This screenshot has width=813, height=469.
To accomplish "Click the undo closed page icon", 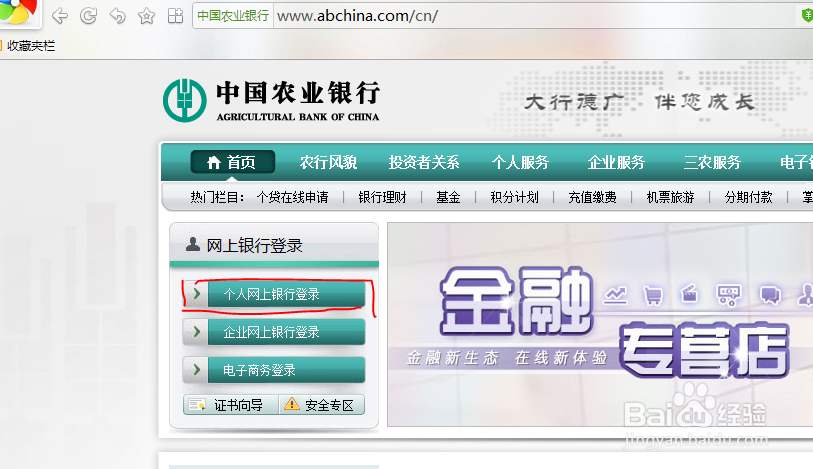I will pyautogui.click(x=118, y=16).
